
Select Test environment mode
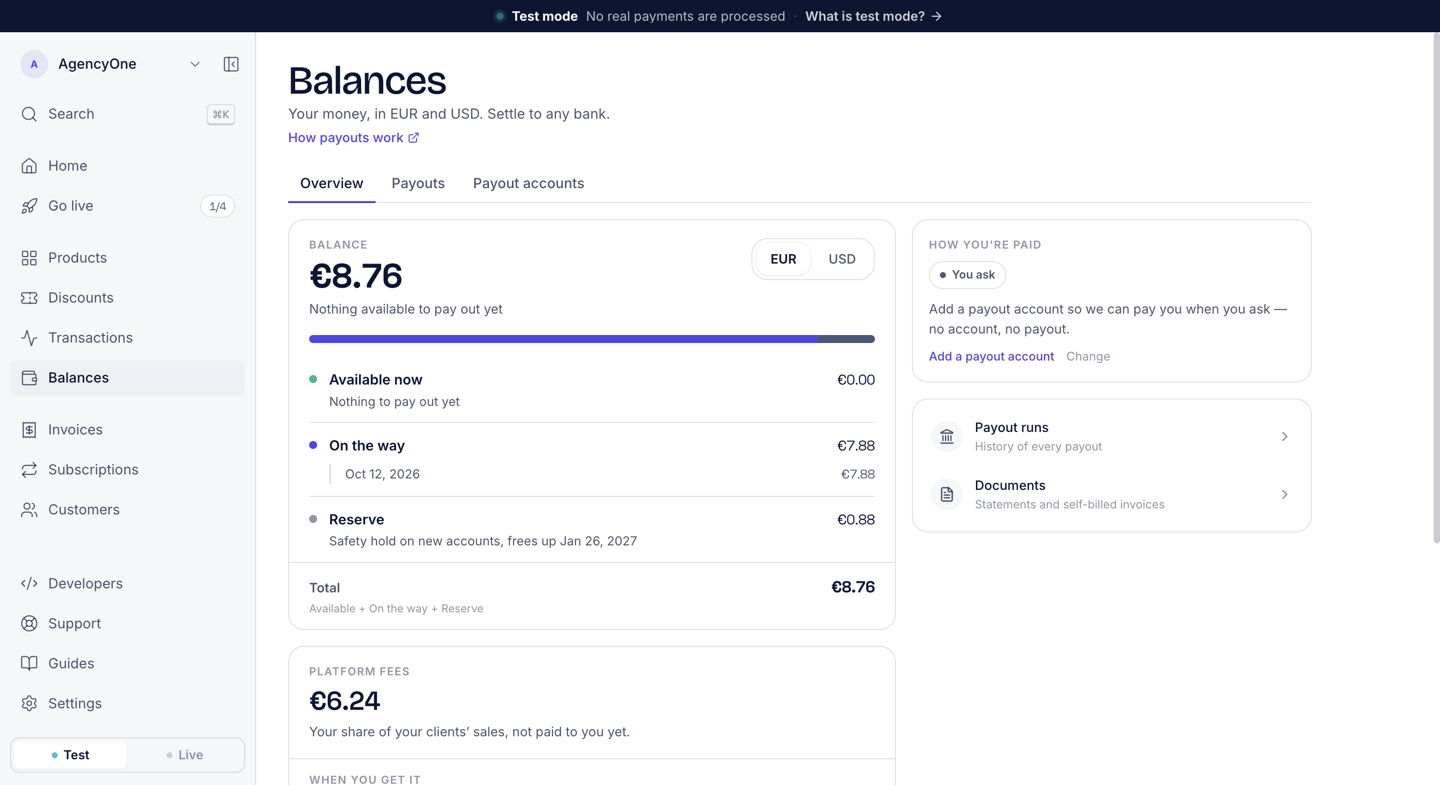tap(70, 755)
